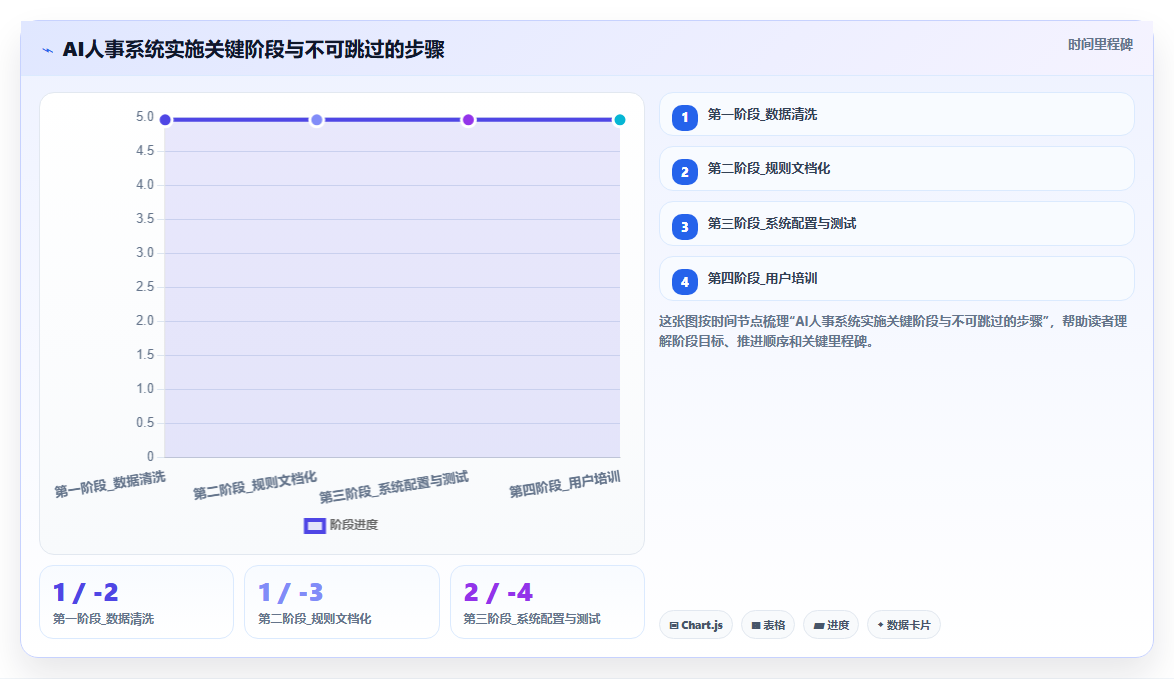Click the second chart point for 规则文档化

click(x=317, y=120)
